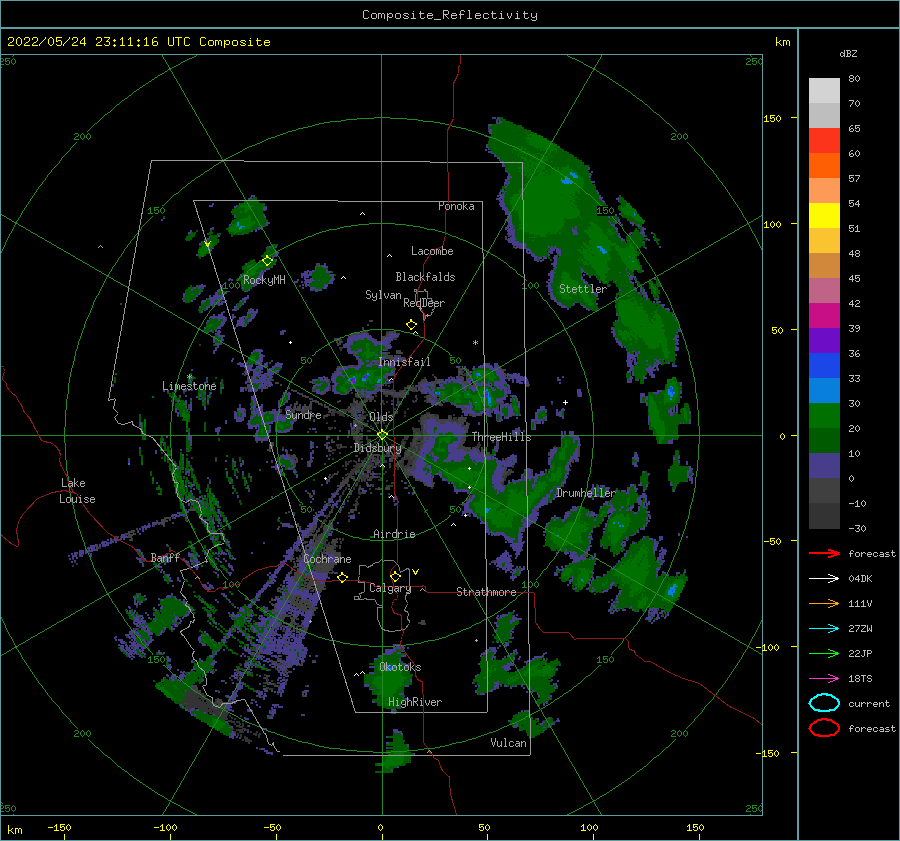
Task: Click the dBZ legend heading
Action: point(848,53)
